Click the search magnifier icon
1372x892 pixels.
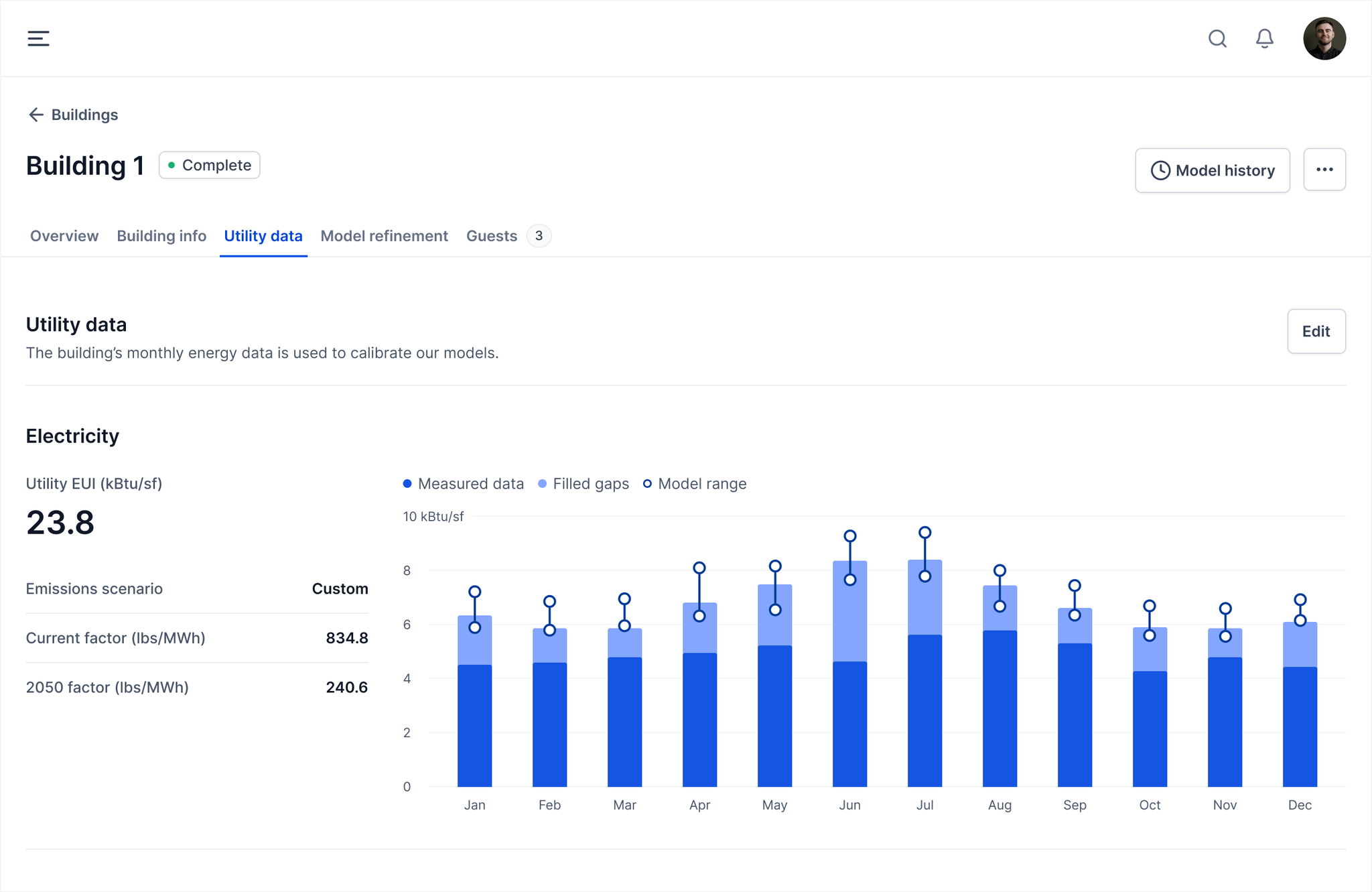pyautogui.click(x=1217, y=39)
